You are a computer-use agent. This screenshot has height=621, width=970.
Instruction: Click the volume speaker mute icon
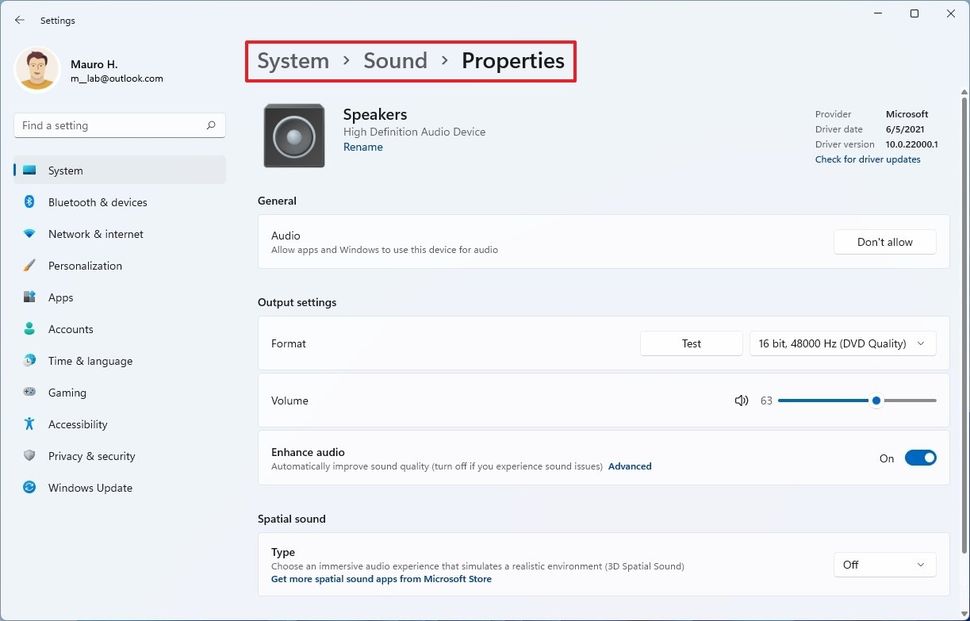[x=741, y=401]
